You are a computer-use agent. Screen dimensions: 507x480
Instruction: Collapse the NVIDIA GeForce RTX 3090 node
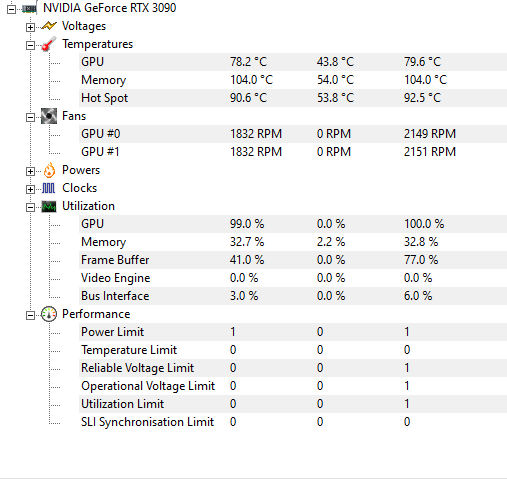[x=11, y=9]
